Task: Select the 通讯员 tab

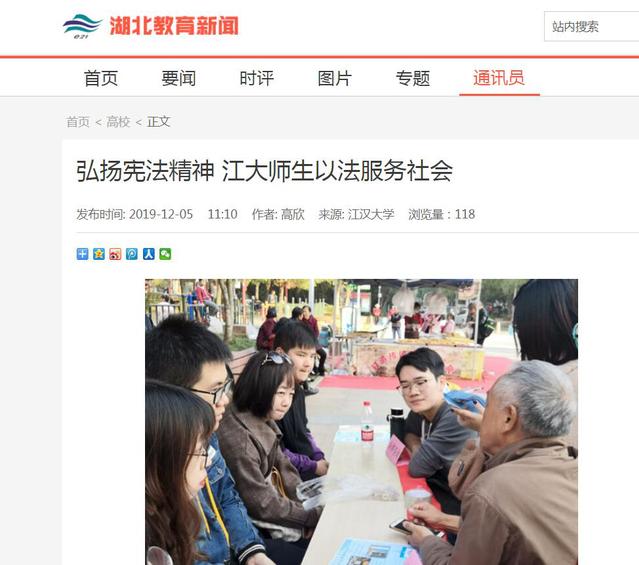Action: pos(499,78)
